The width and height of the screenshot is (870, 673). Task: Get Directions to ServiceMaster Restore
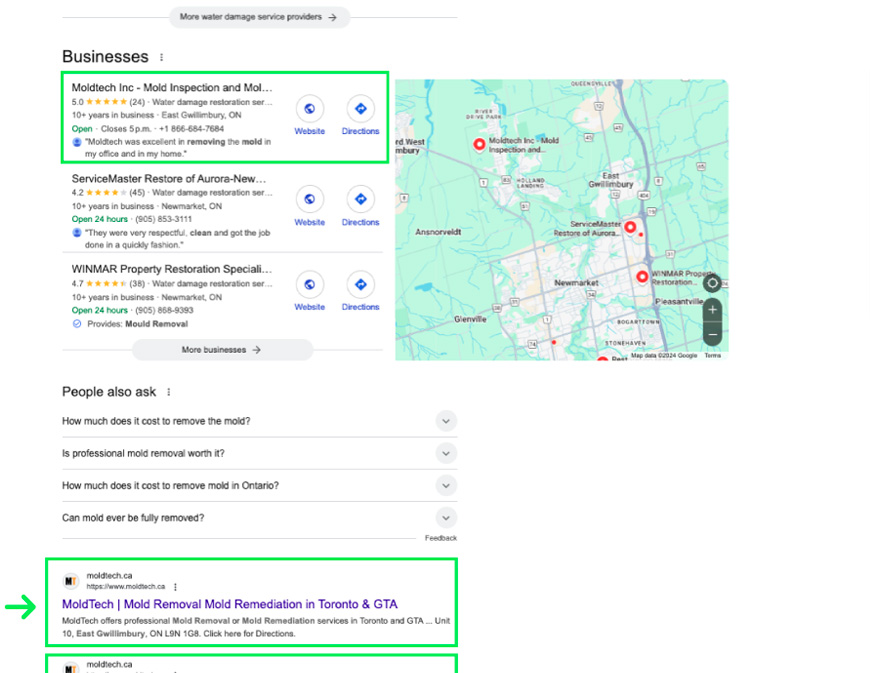click(360, 199)
